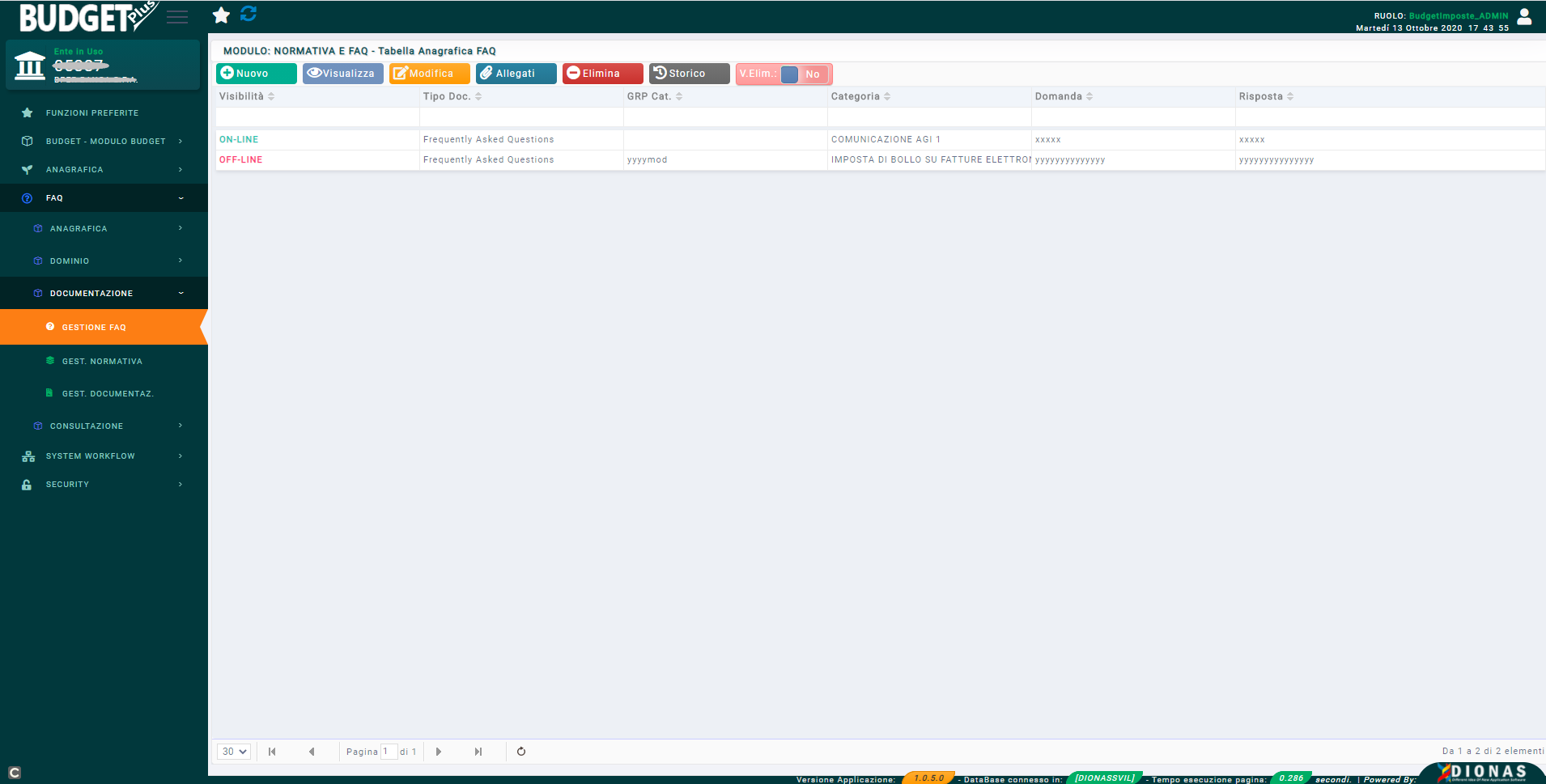Open the user profile icon
Viewport: 1546px width, 784px height.
coord(1524,16)
